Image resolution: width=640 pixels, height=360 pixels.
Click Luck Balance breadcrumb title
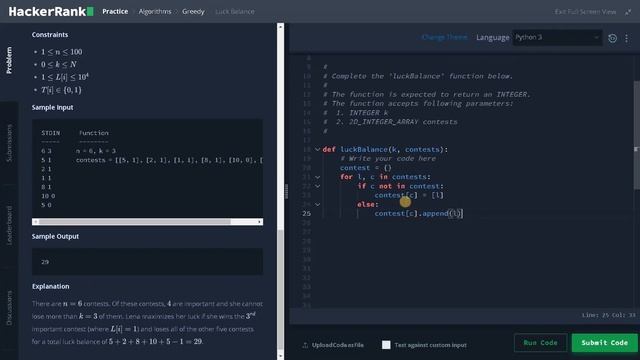(235, 11)
